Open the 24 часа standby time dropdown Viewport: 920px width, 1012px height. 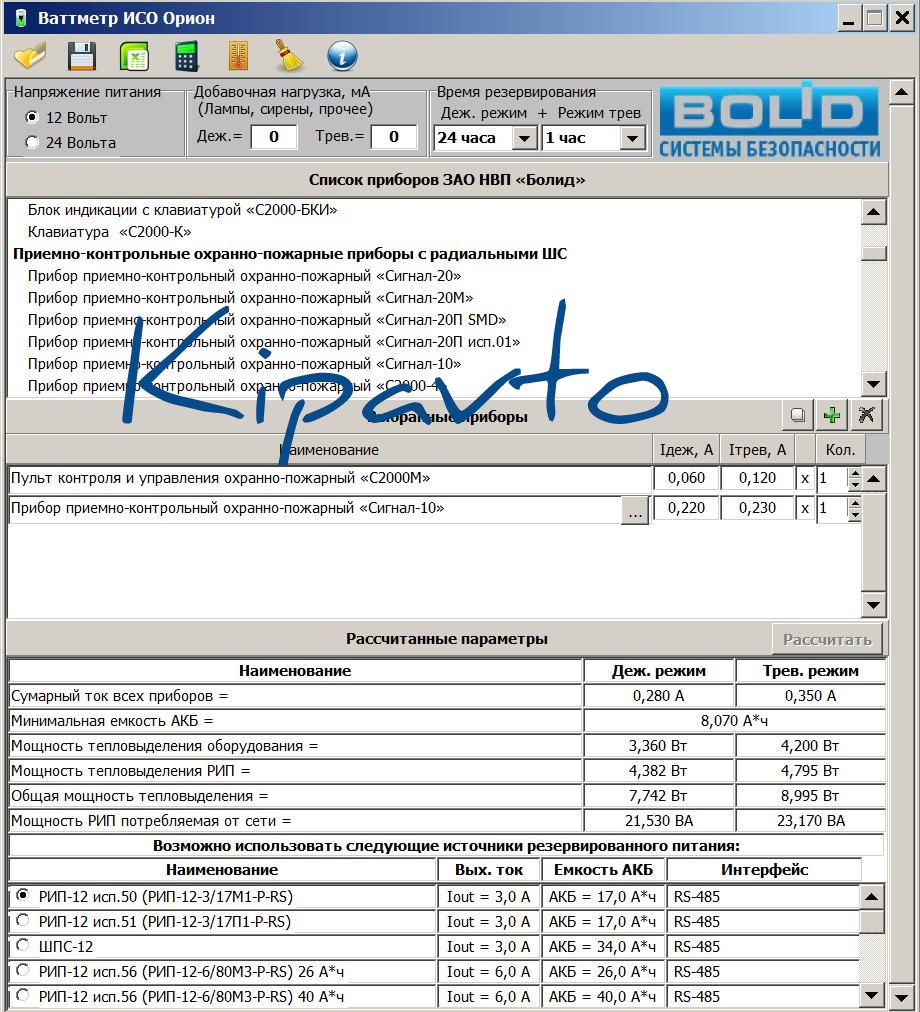(524, 138)
